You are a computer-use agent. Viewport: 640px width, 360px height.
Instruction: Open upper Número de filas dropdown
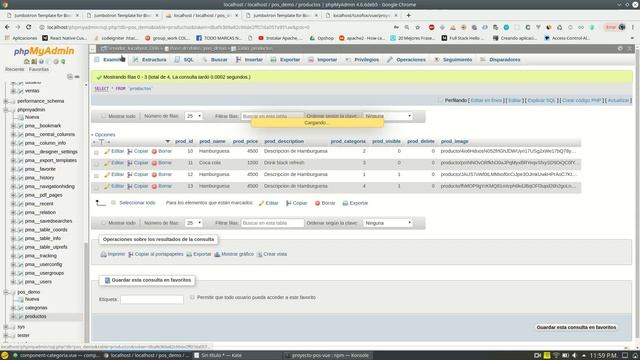pyautogui.click(x=193, y=116)
